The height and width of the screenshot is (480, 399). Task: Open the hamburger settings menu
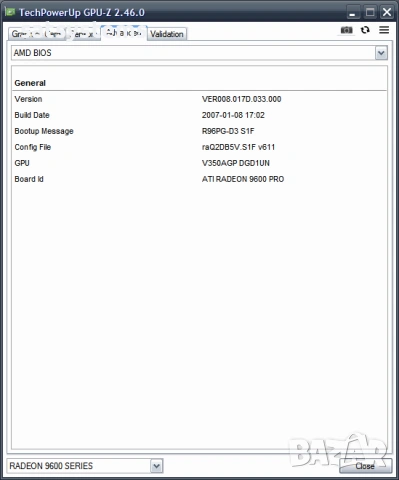click(384, 30)
